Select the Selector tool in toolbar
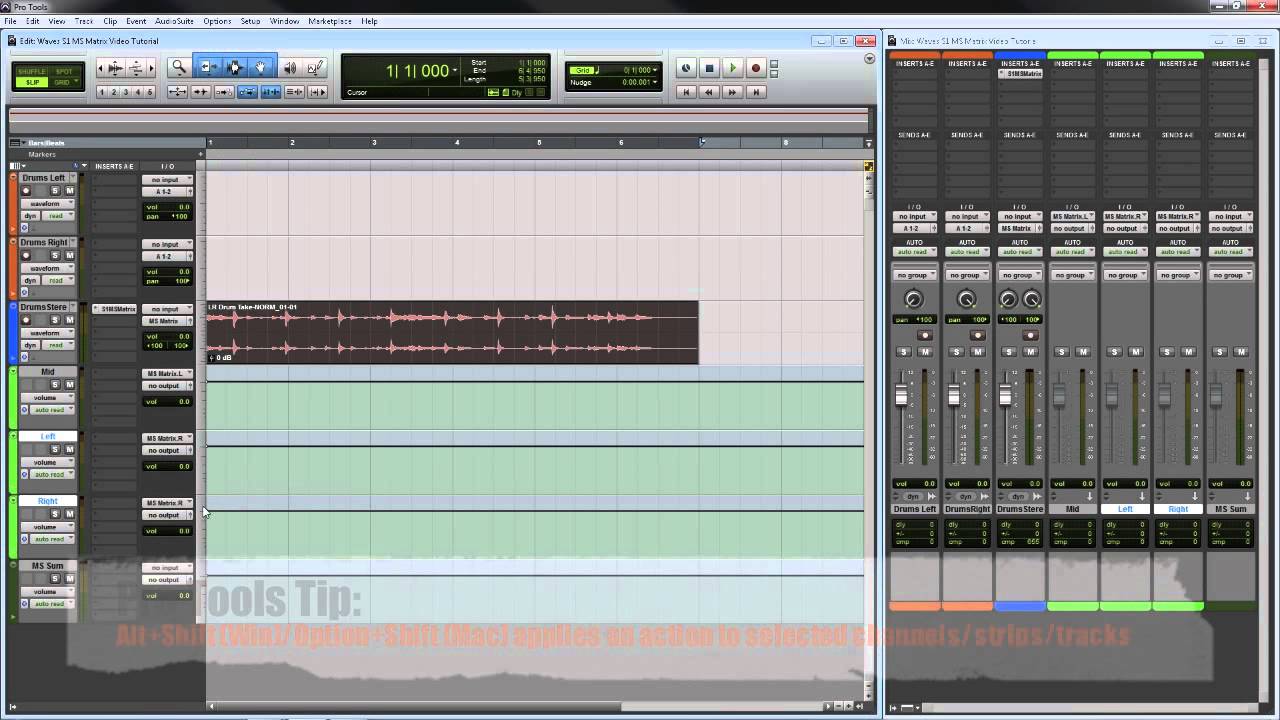Viewport: 1280px width, 720px height. tap(235, 67)
